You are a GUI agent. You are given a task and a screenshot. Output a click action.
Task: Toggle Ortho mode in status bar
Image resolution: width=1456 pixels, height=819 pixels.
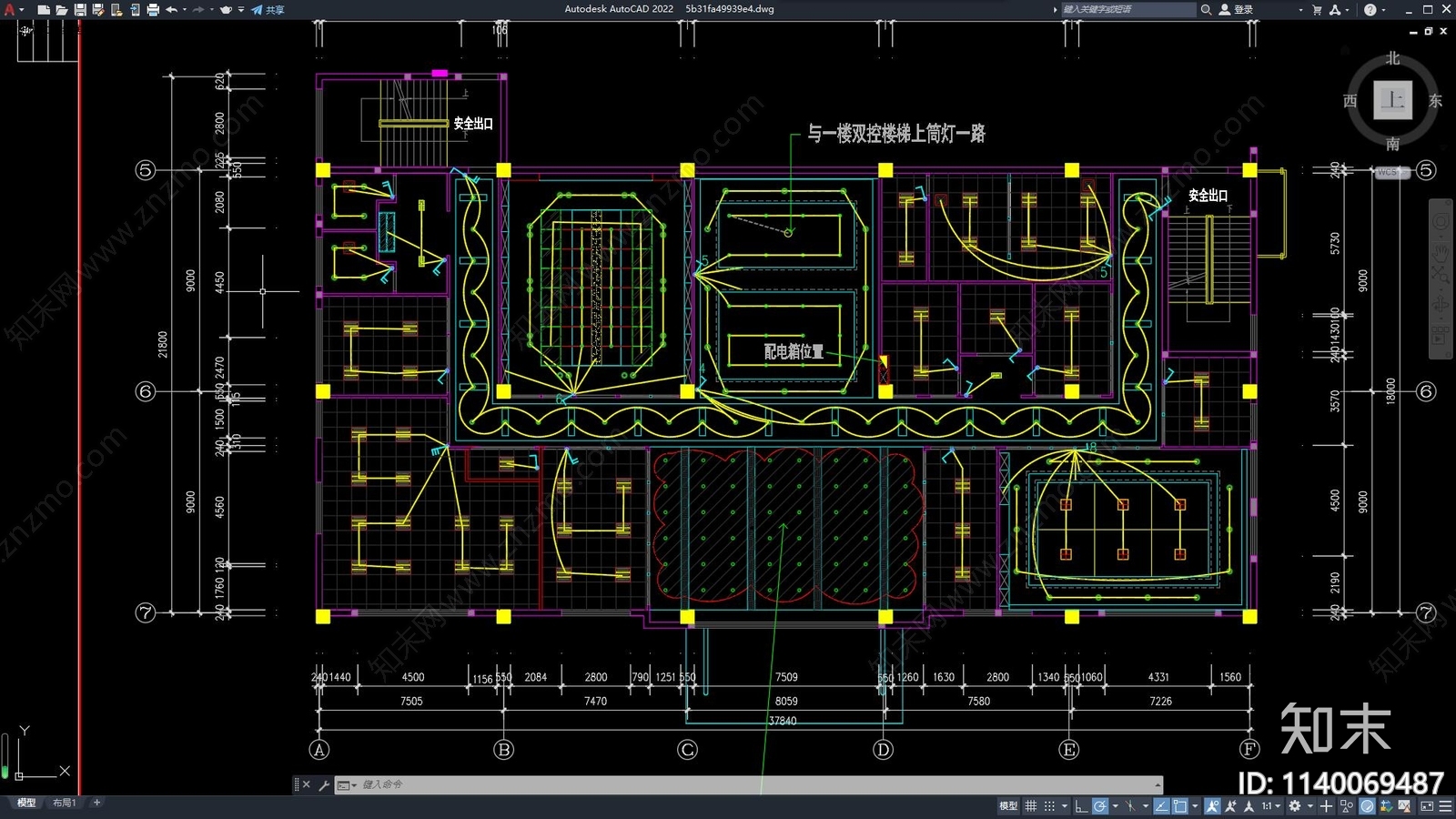tap(1081, 806)
